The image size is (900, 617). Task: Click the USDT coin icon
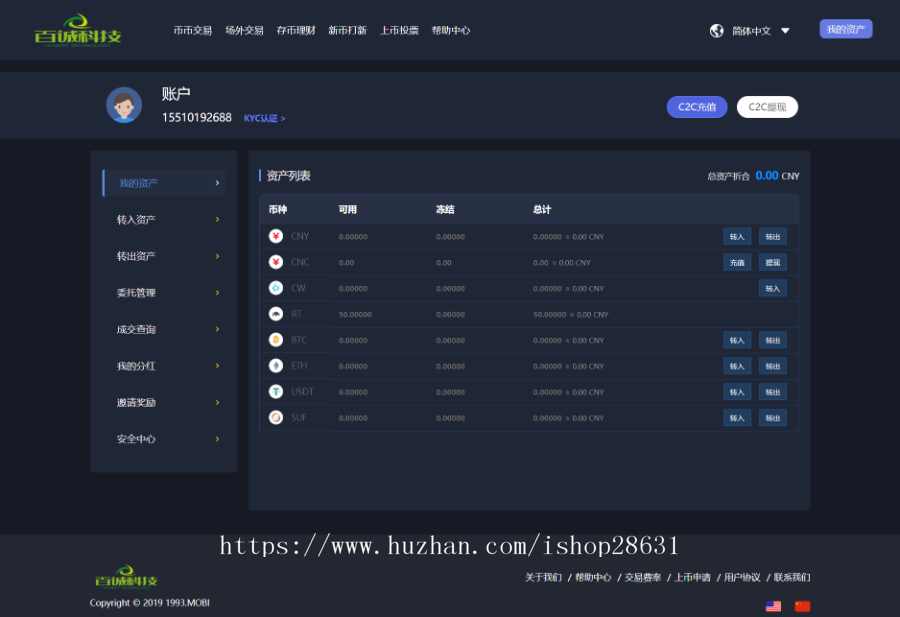pyautogui.click(x=276, y=391)
